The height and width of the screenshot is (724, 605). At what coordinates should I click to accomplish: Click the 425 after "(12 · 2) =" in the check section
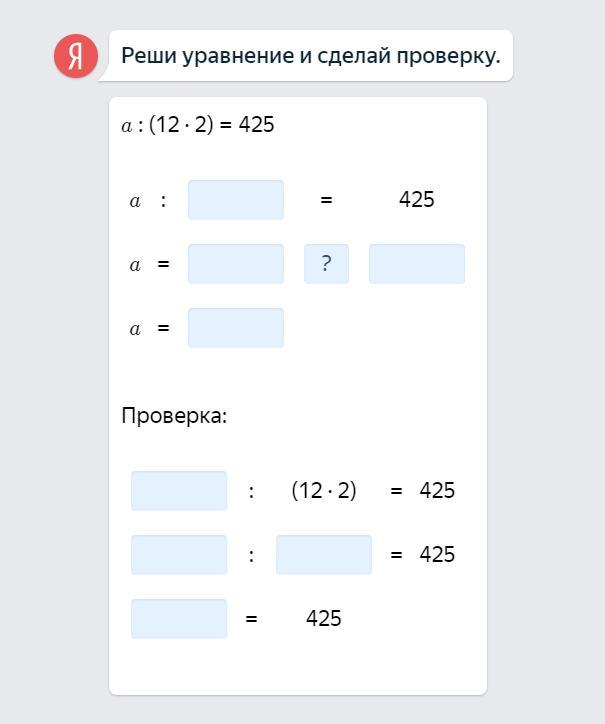click(x=437, y=491)
